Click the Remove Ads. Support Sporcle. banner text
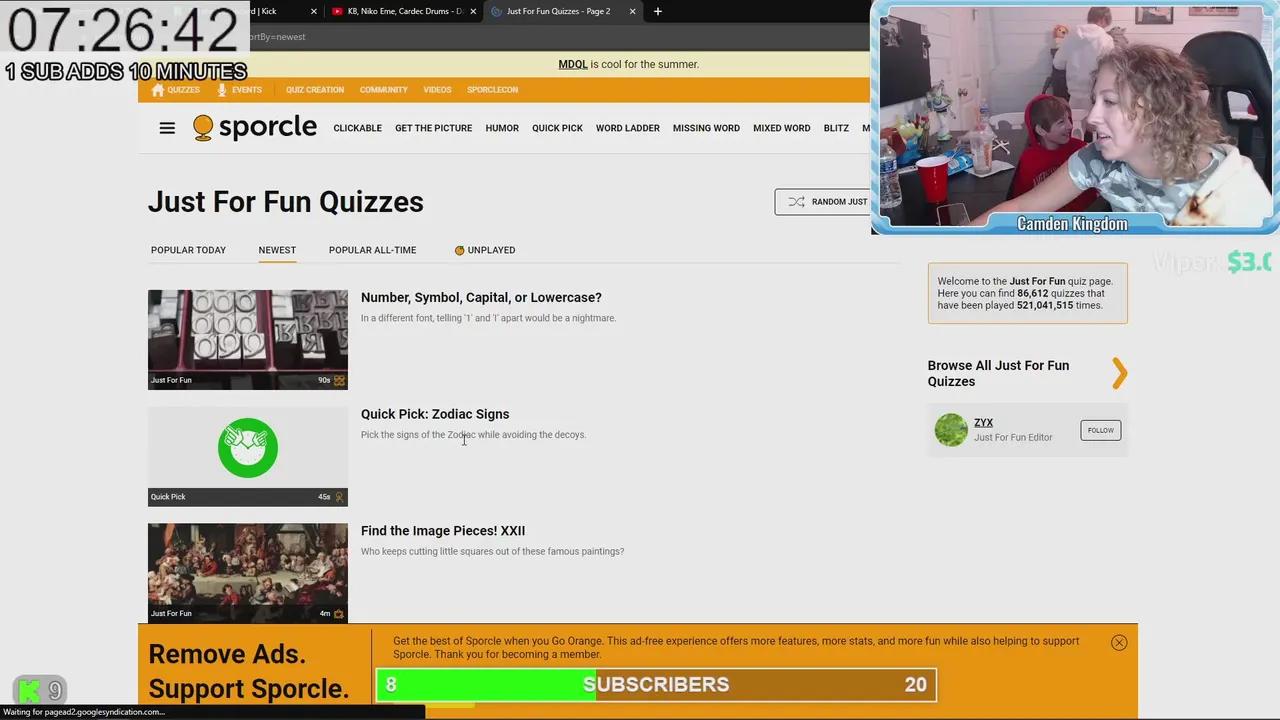The image size is (1280, 720). 249,671
